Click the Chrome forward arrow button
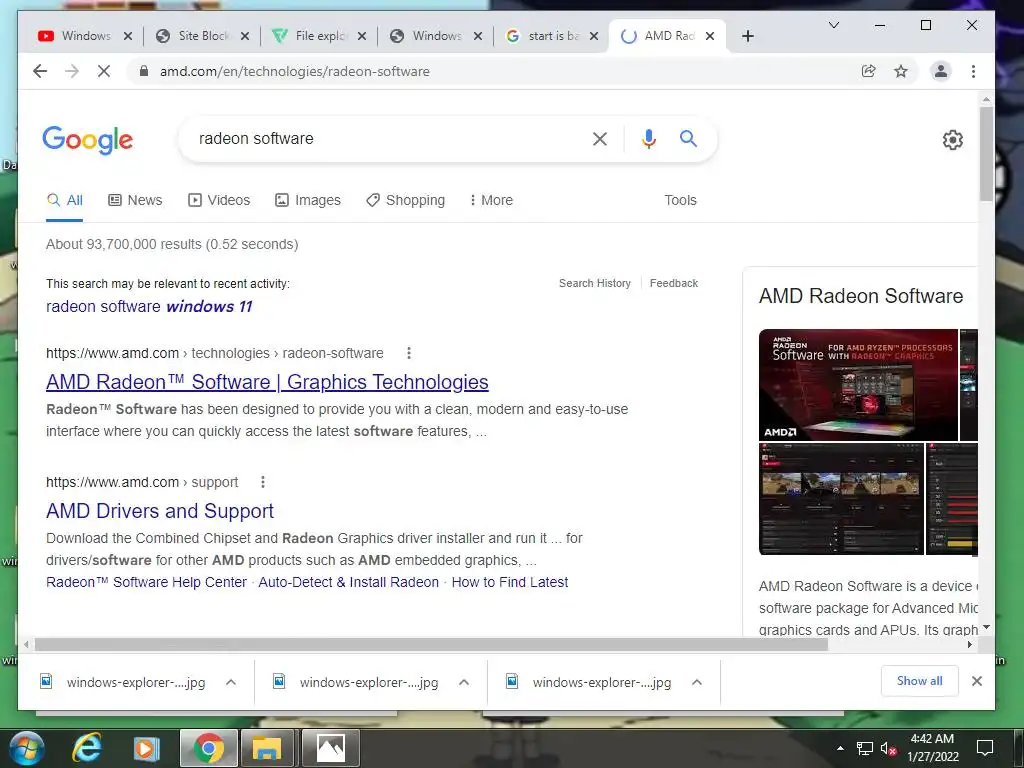The width and height of the screenshot is (1024, 768). pyautogui.click(x=72, y=71)
